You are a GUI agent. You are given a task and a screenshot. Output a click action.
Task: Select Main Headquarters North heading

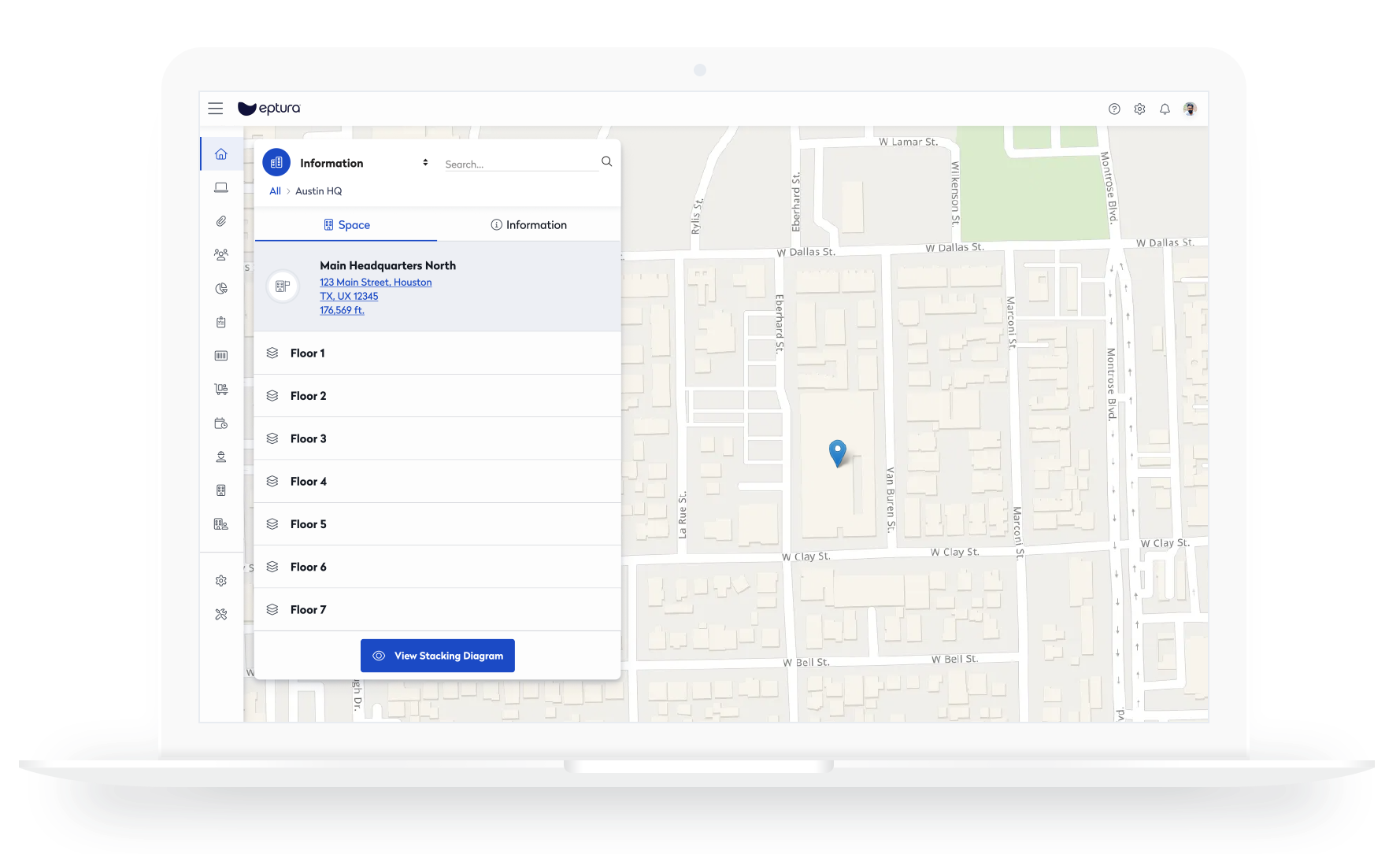[387, 266]
